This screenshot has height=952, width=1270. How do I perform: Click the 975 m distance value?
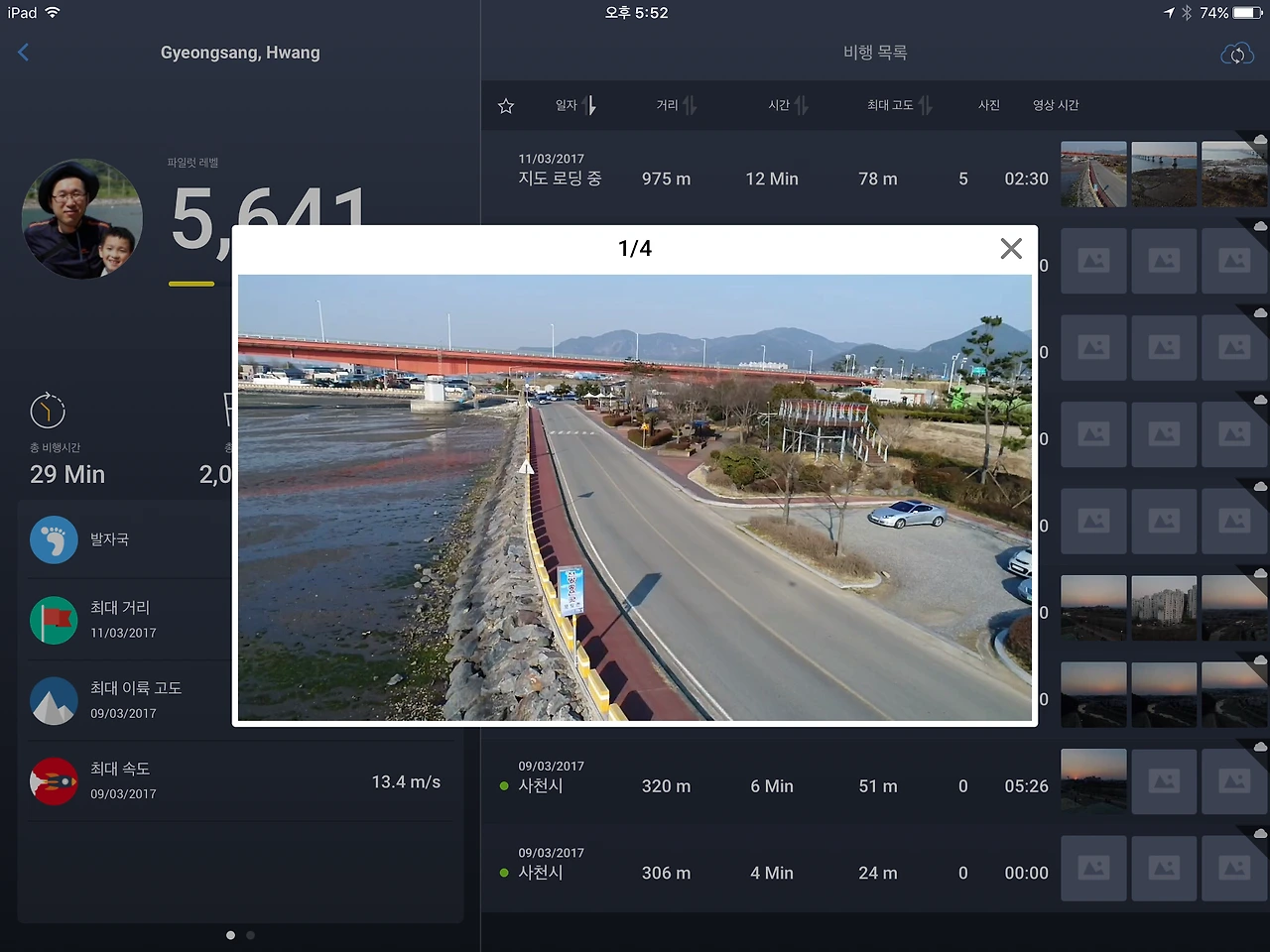[666, 178]
